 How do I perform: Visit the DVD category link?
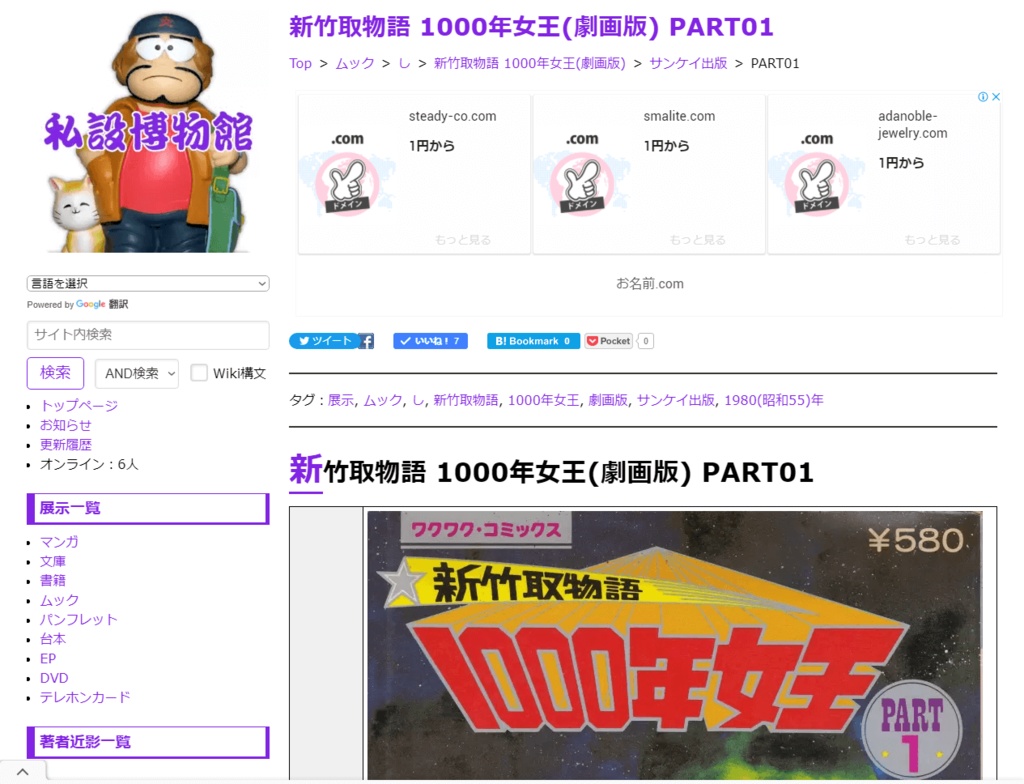(x=54, y=678)
